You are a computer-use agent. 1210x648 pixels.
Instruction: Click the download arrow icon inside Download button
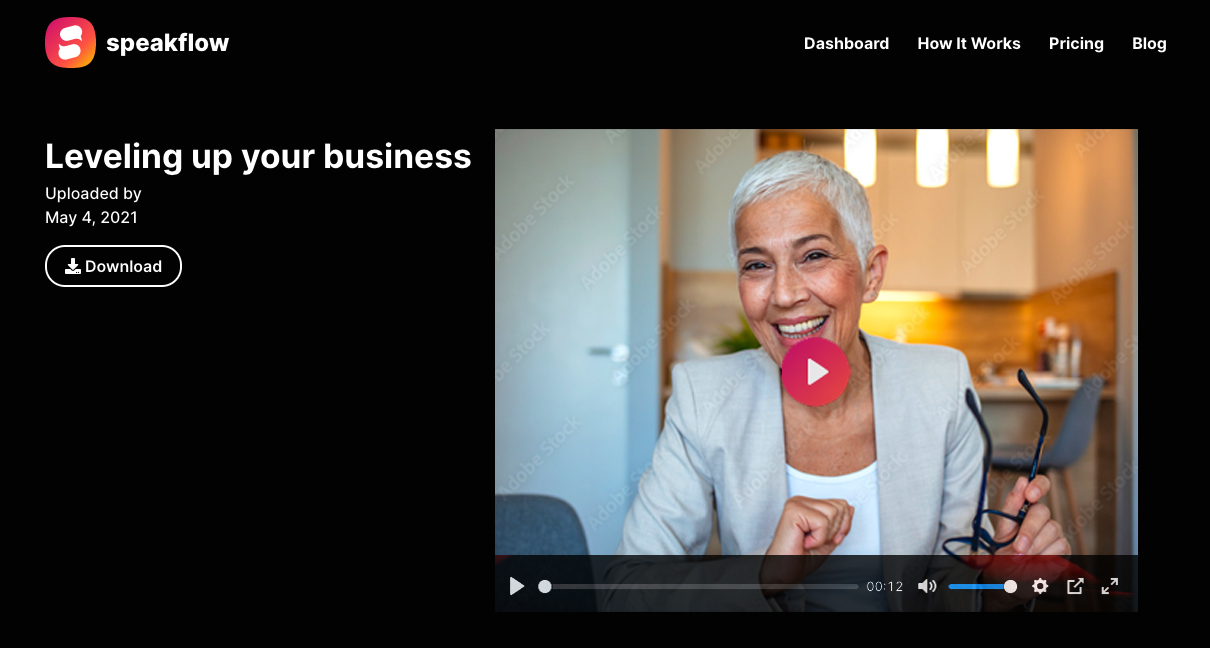(x=73, y=266)
